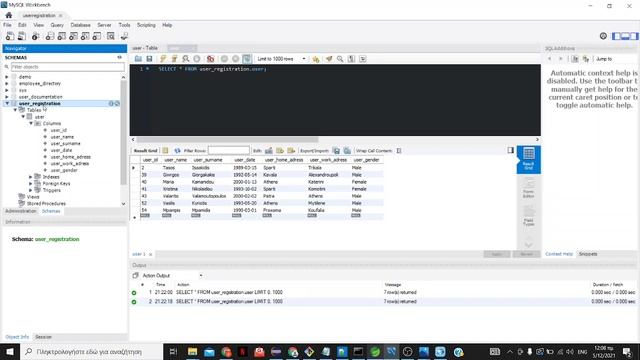Toggle invisible characters icon in query toolbar

351,59
